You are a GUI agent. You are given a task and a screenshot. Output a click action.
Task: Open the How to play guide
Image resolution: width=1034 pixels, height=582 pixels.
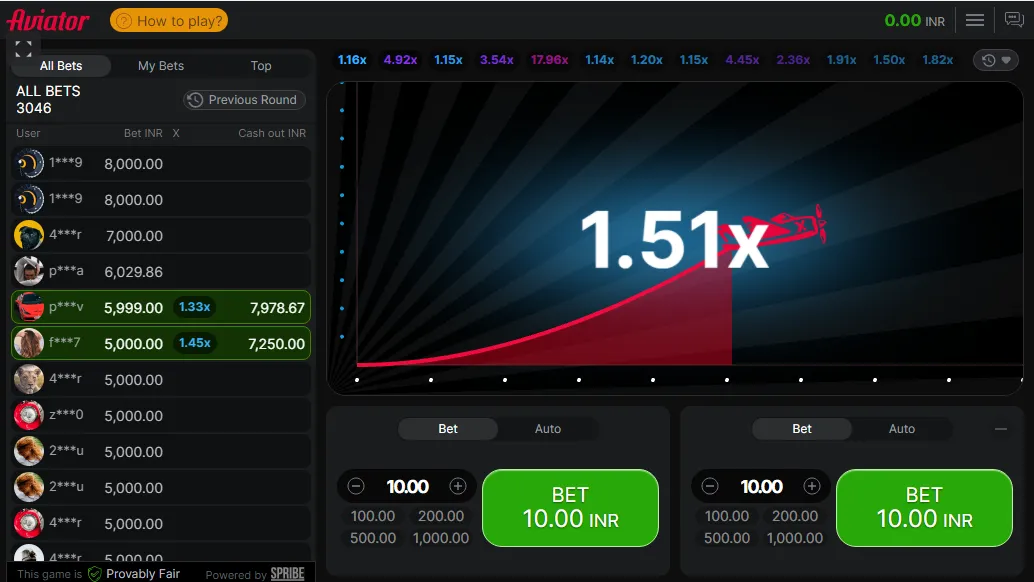tap(168, 19)
